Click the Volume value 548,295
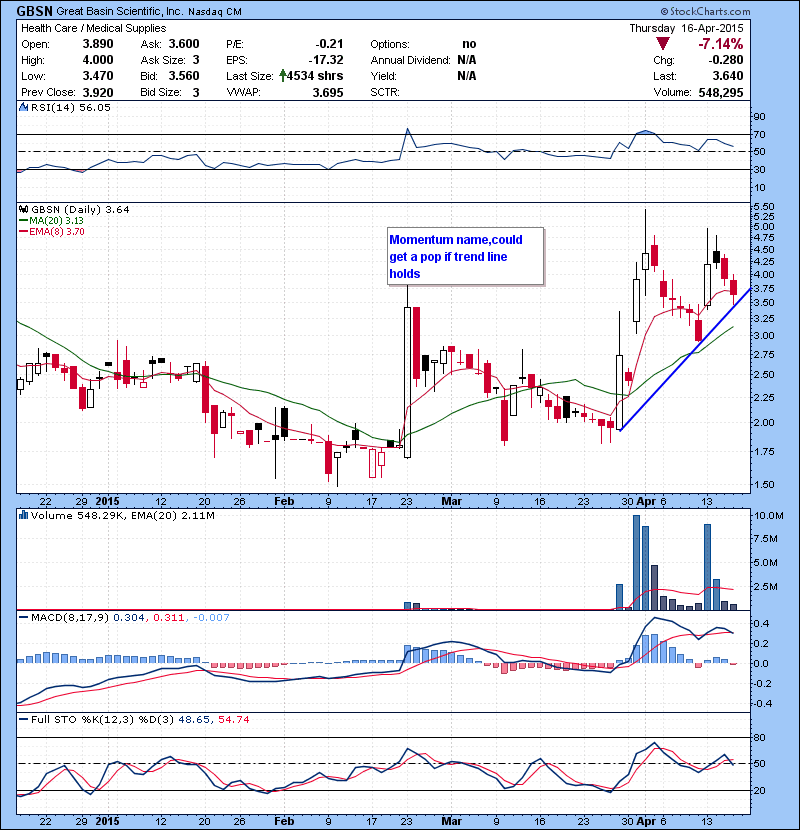This screenshot has width=800, height=830. (721, 92)
